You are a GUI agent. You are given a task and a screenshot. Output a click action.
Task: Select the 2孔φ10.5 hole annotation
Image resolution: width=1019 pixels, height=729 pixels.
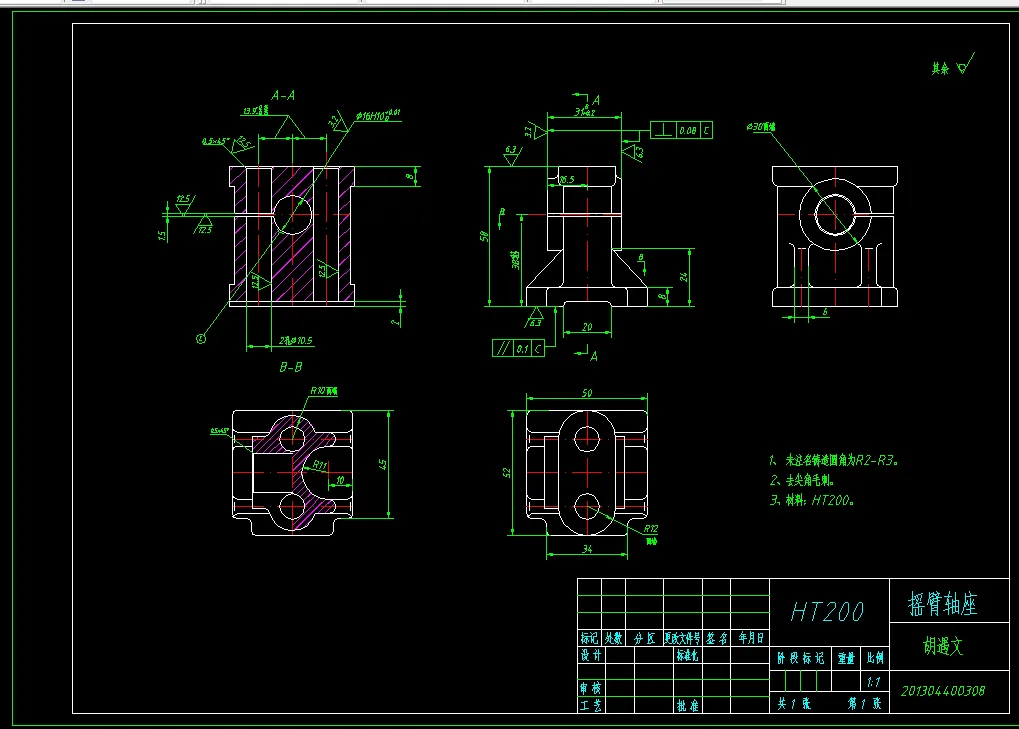(x=296, y=340)
